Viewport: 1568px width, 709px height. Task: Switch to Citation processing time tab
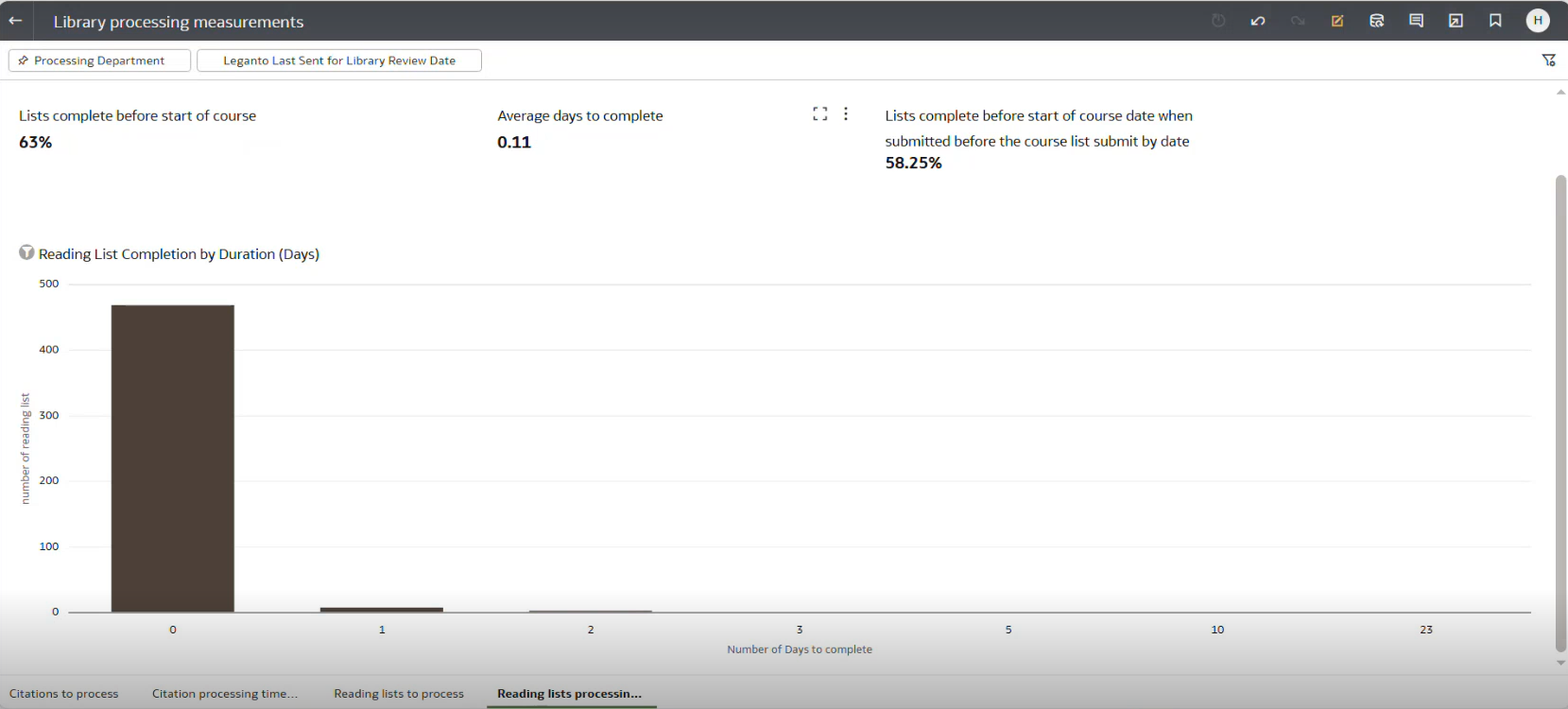[225, 693]
